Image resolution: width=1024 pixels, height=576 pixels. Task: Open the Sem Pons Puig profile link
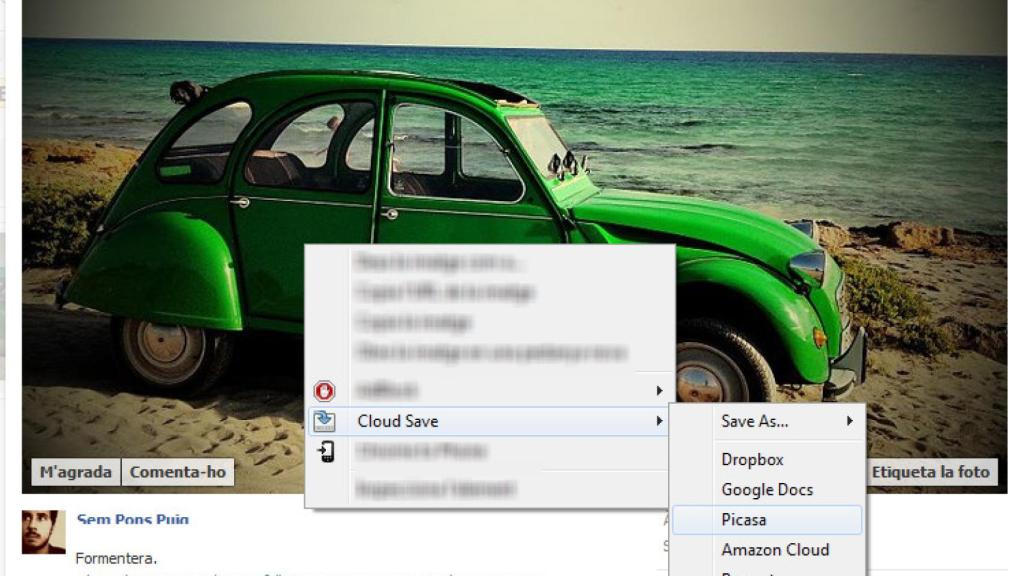click(132, 519)
